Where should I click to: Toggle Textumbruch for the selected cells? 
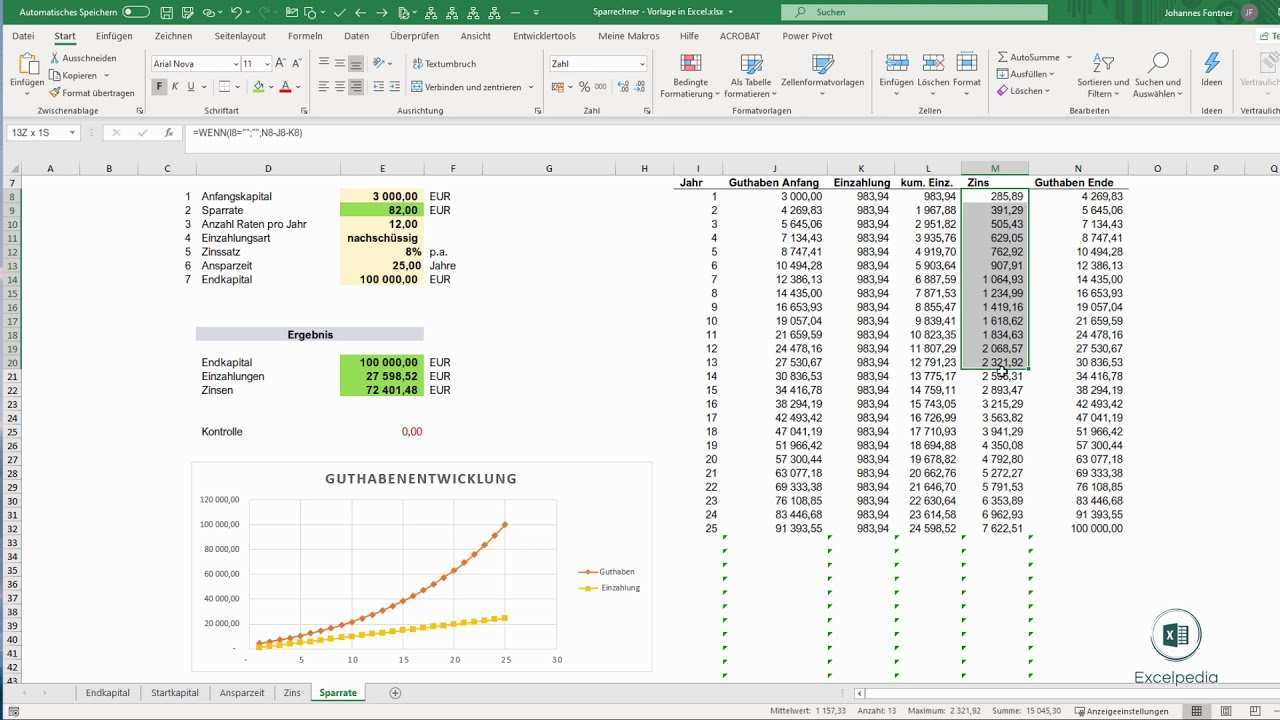pos(443,64)
